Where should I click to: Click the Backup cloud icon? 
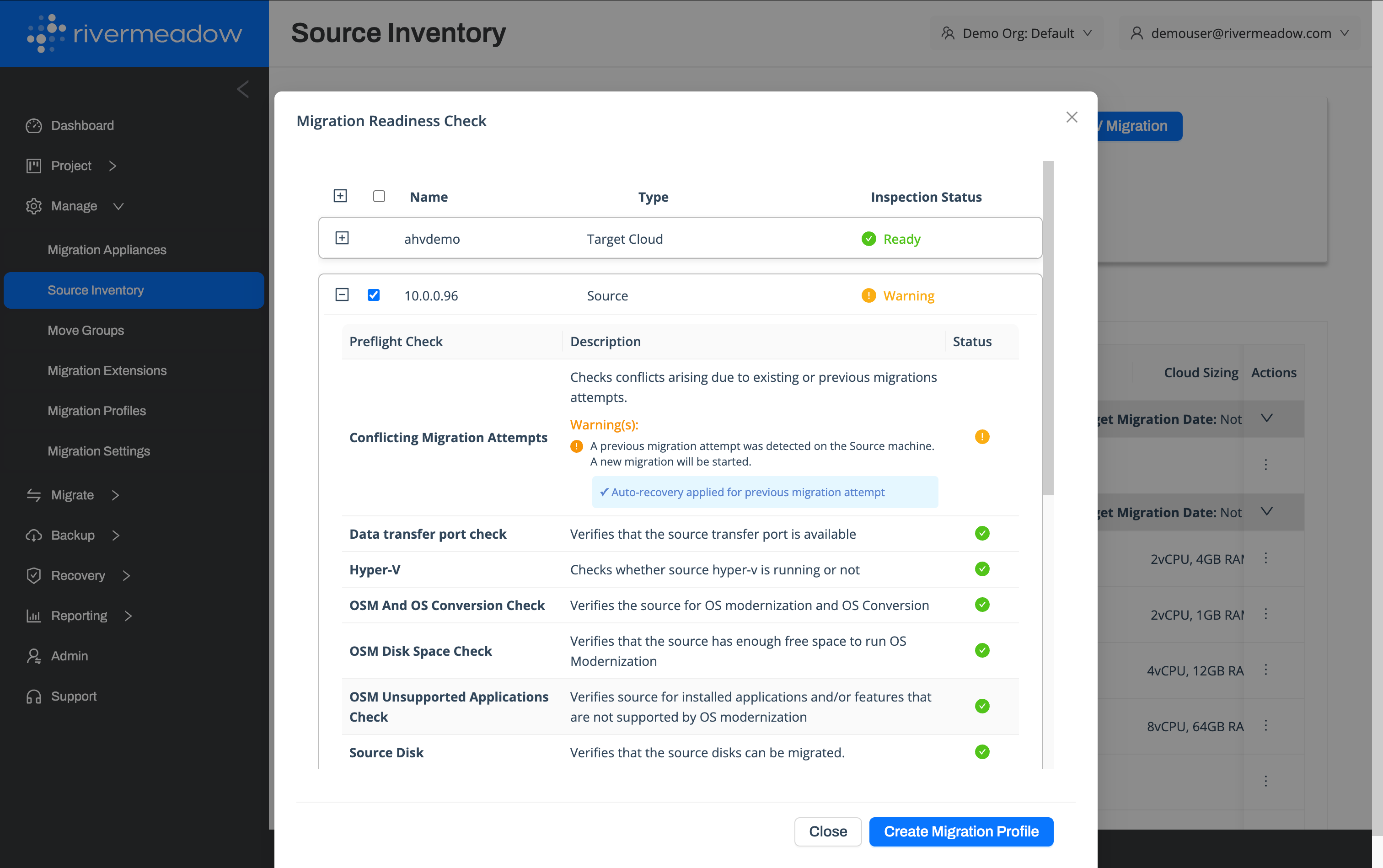coord(34,535)
